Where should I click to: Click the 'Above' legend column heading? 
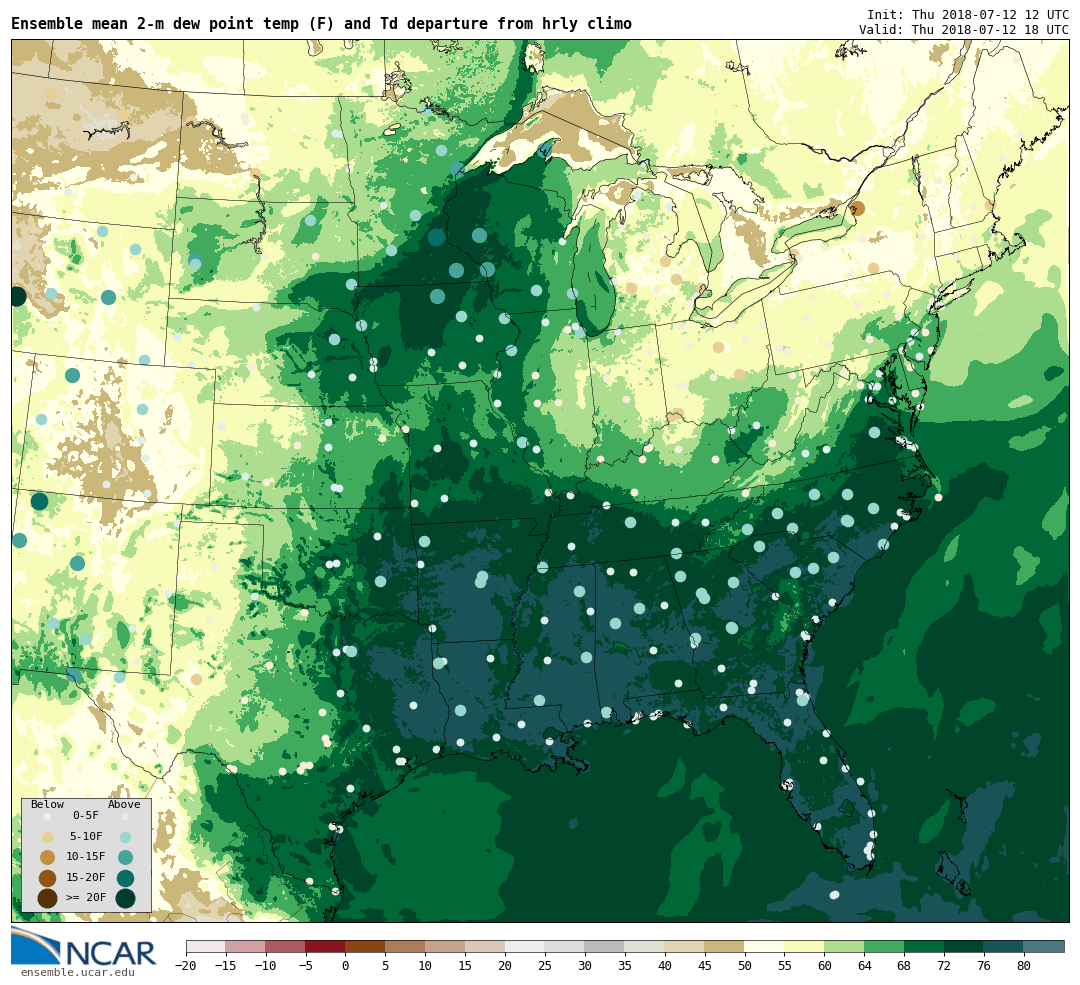click(x=124, y=805)
